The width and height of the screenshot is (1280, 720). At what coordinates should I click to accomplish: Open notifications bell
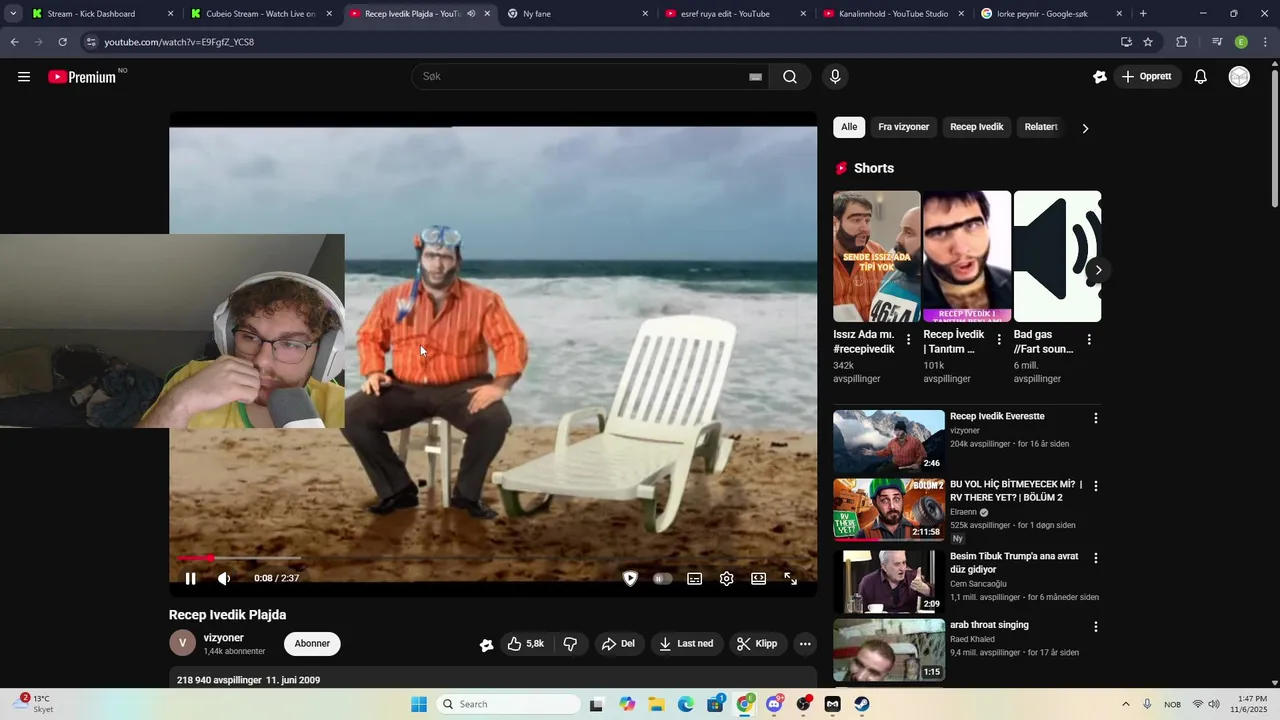click(x=1201, y=77)
